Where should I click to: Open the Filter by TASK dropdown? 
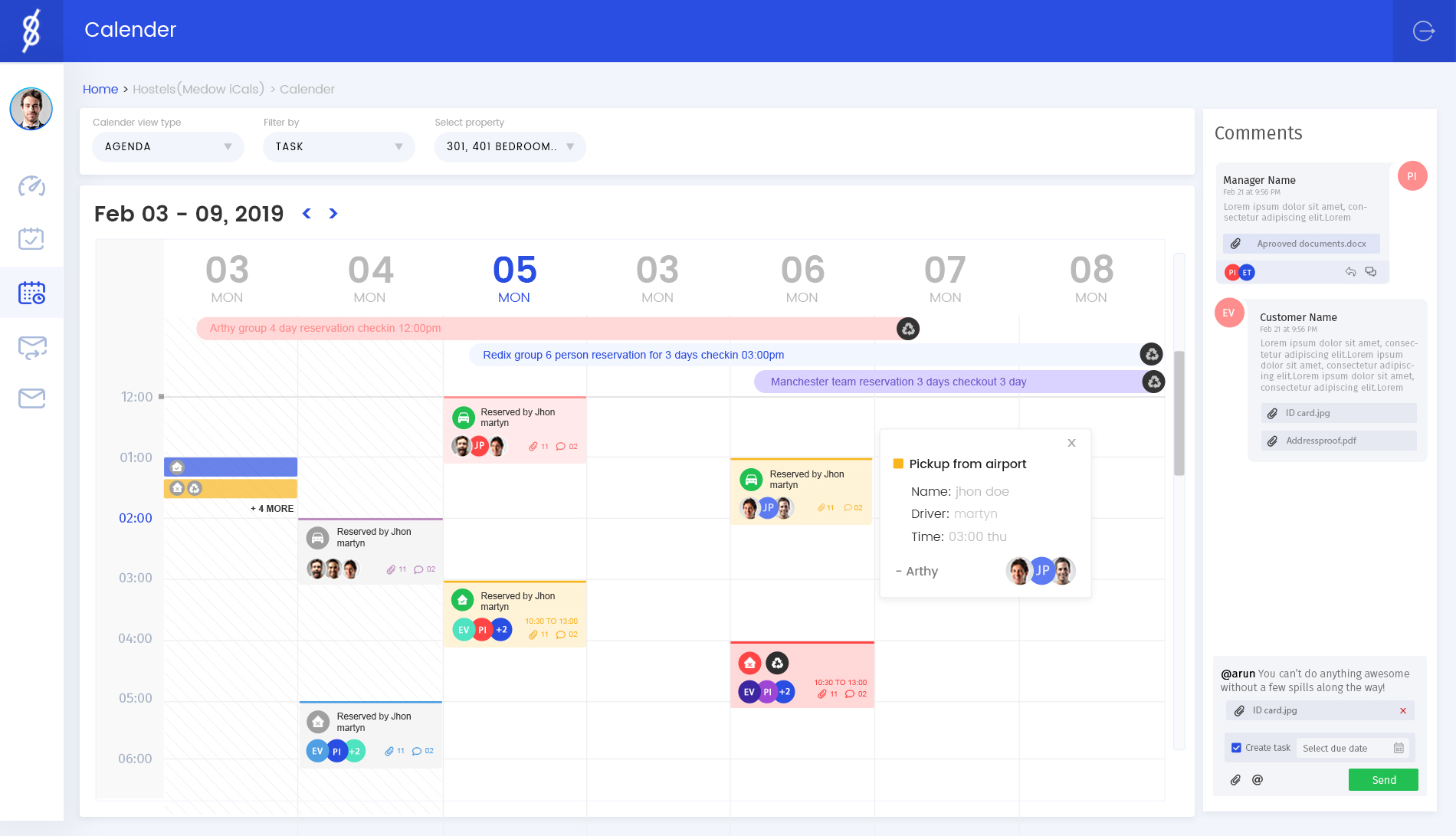(x=339, y=147)
